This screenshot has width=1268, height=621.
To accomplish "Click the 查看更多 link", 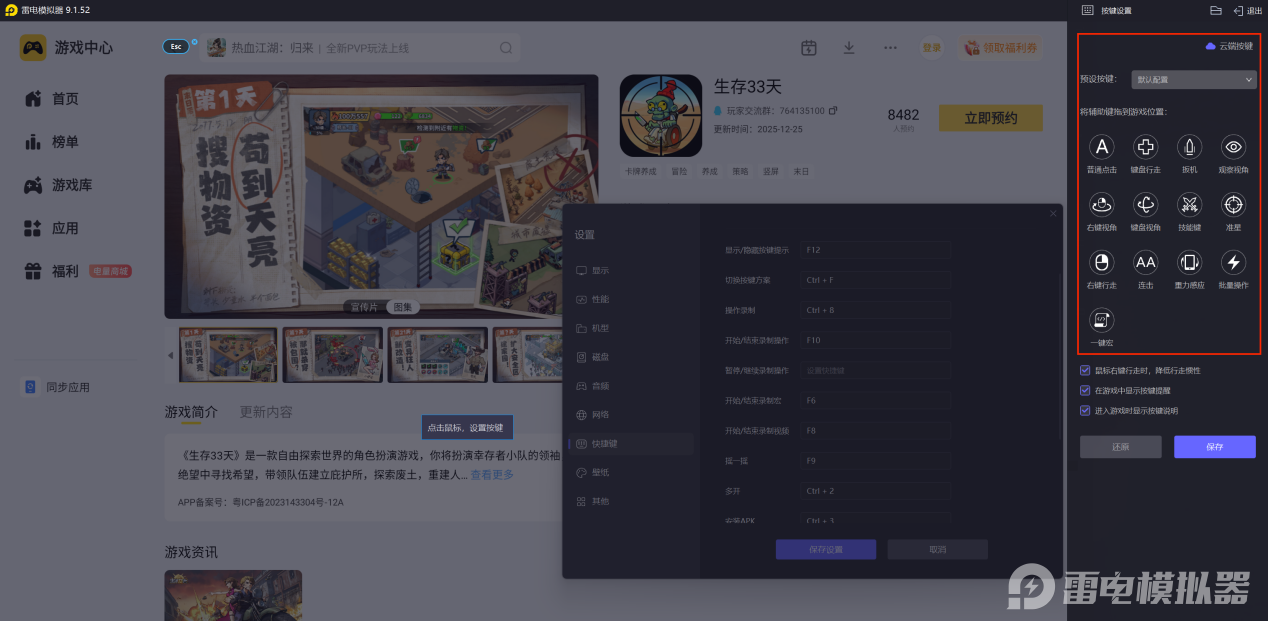I will [492, 474].
